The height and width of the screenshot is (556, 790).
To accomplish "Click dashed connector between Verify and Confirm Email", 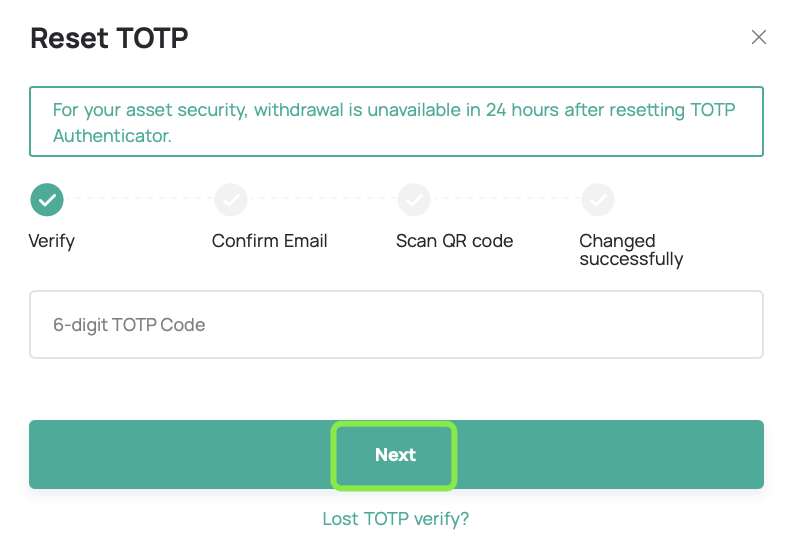I will click(x=139, y=198).
